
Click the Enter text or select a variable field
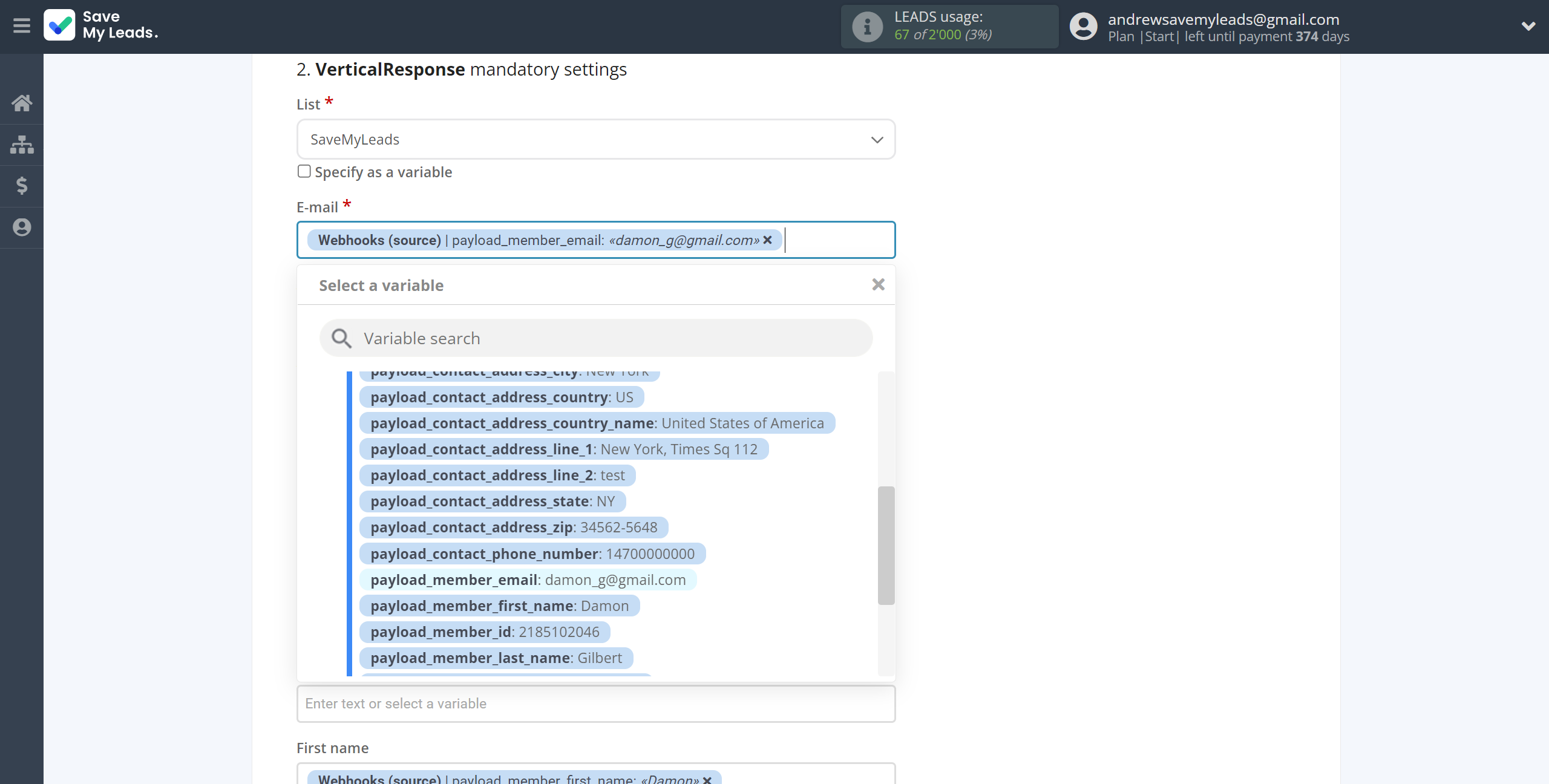[596, 704]
